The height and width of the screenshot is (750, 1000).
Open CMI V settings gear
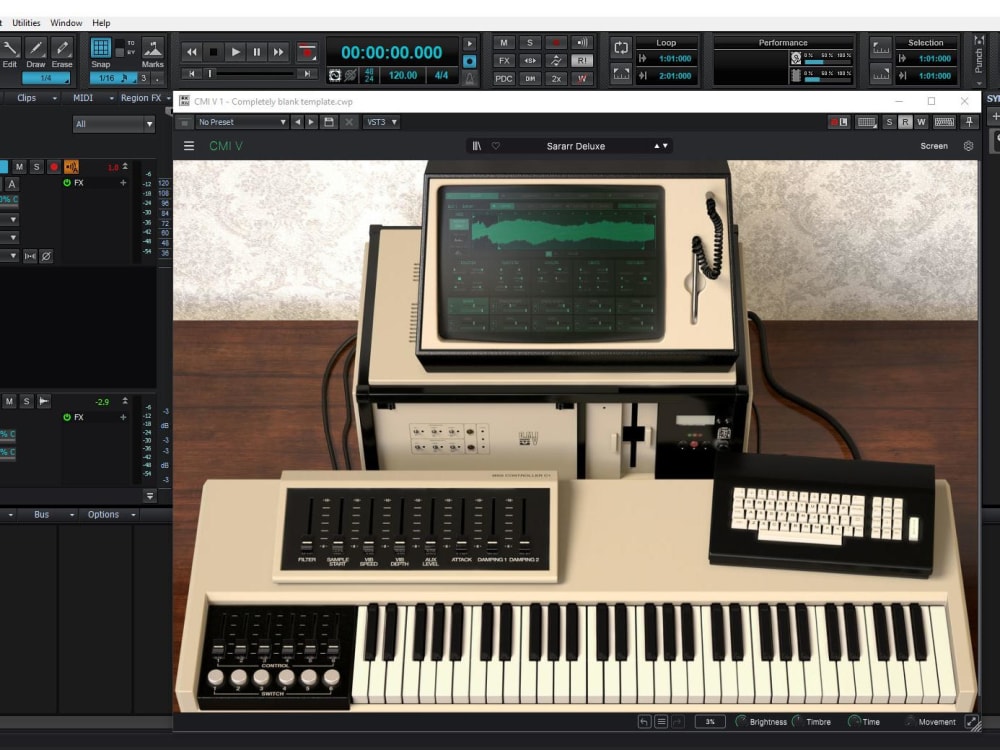(968, 146)
